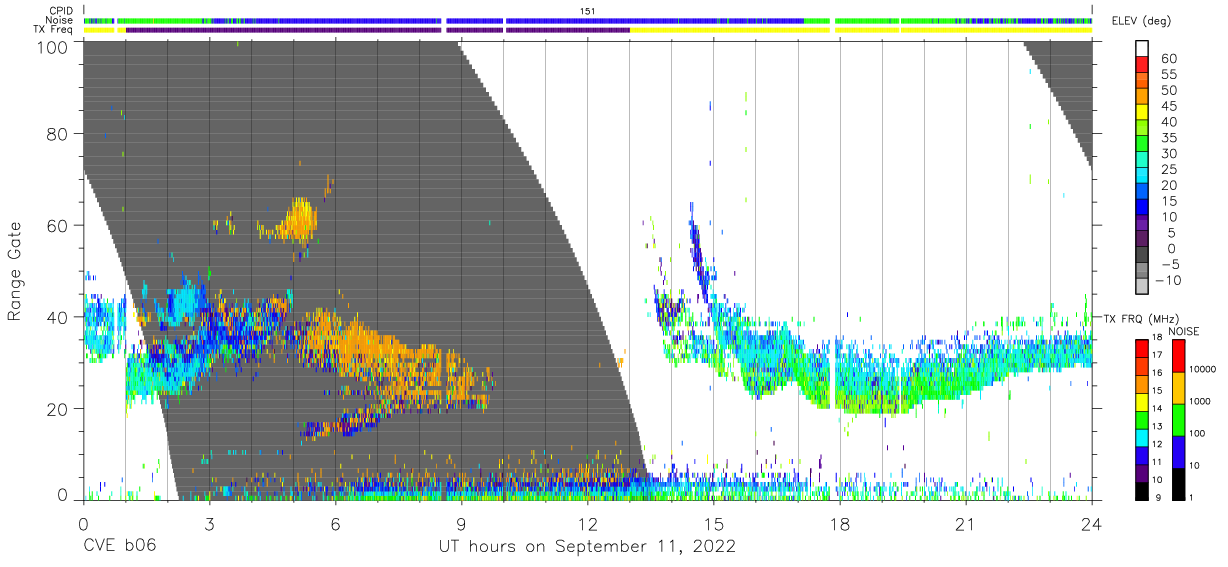Viewport: 1228px width, 567px height.
Task: Click the white top segment of the ELEV colorbar
Action: pos(1142,50)
